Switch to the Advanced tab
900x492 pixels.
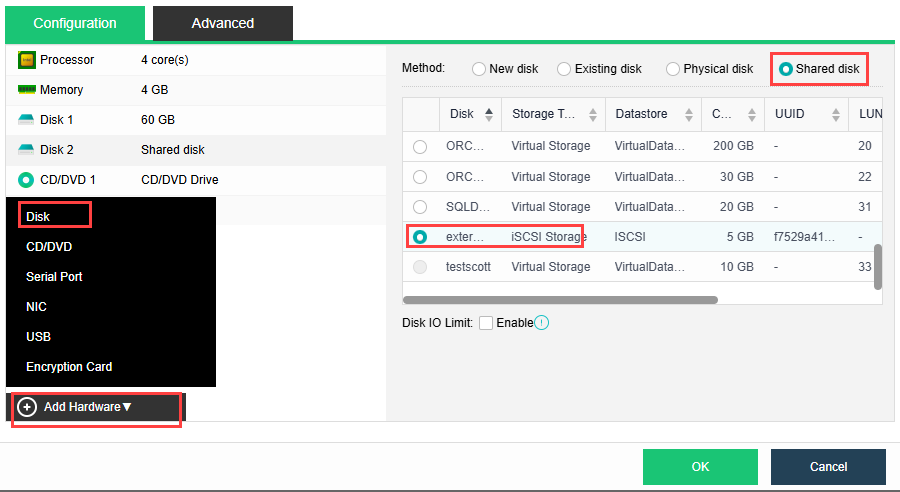click(222, 23)
